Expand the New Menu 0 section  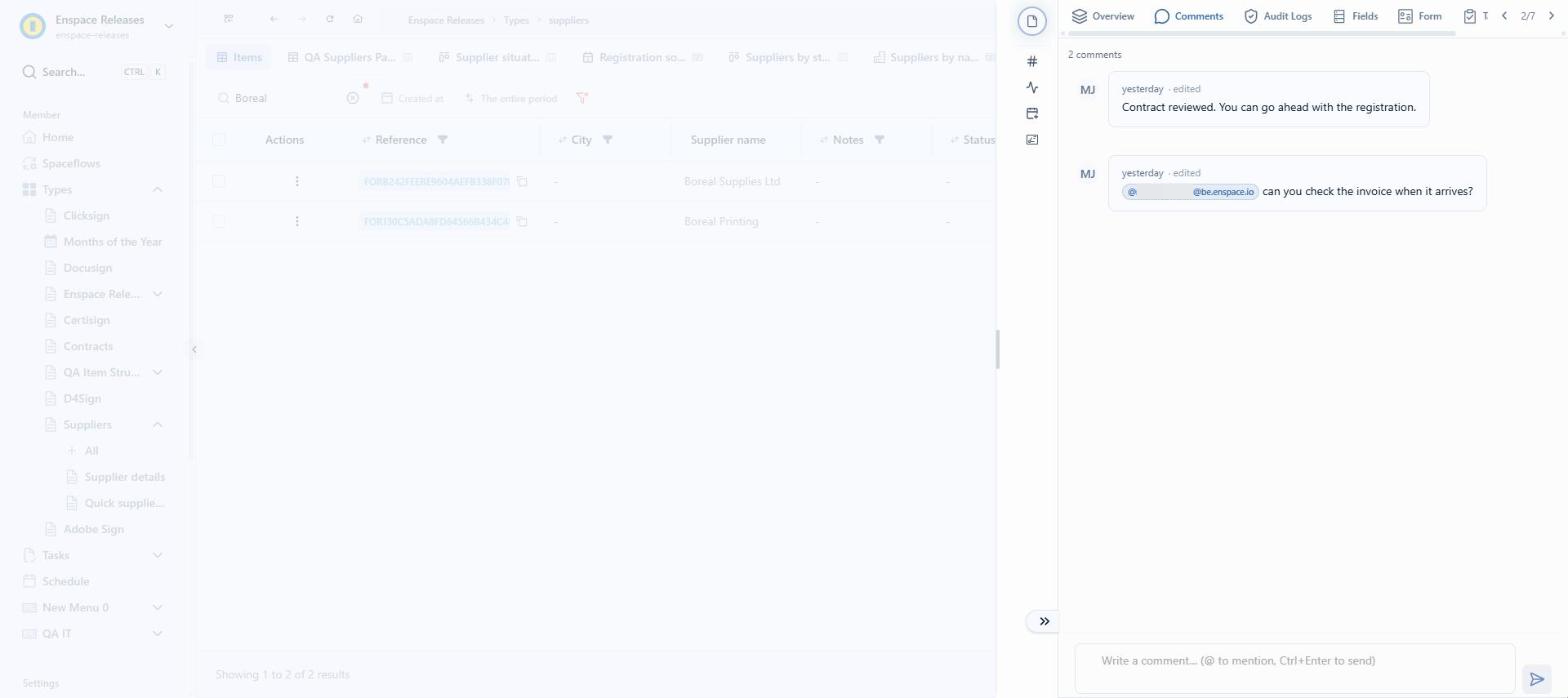[x=157, y=607]
